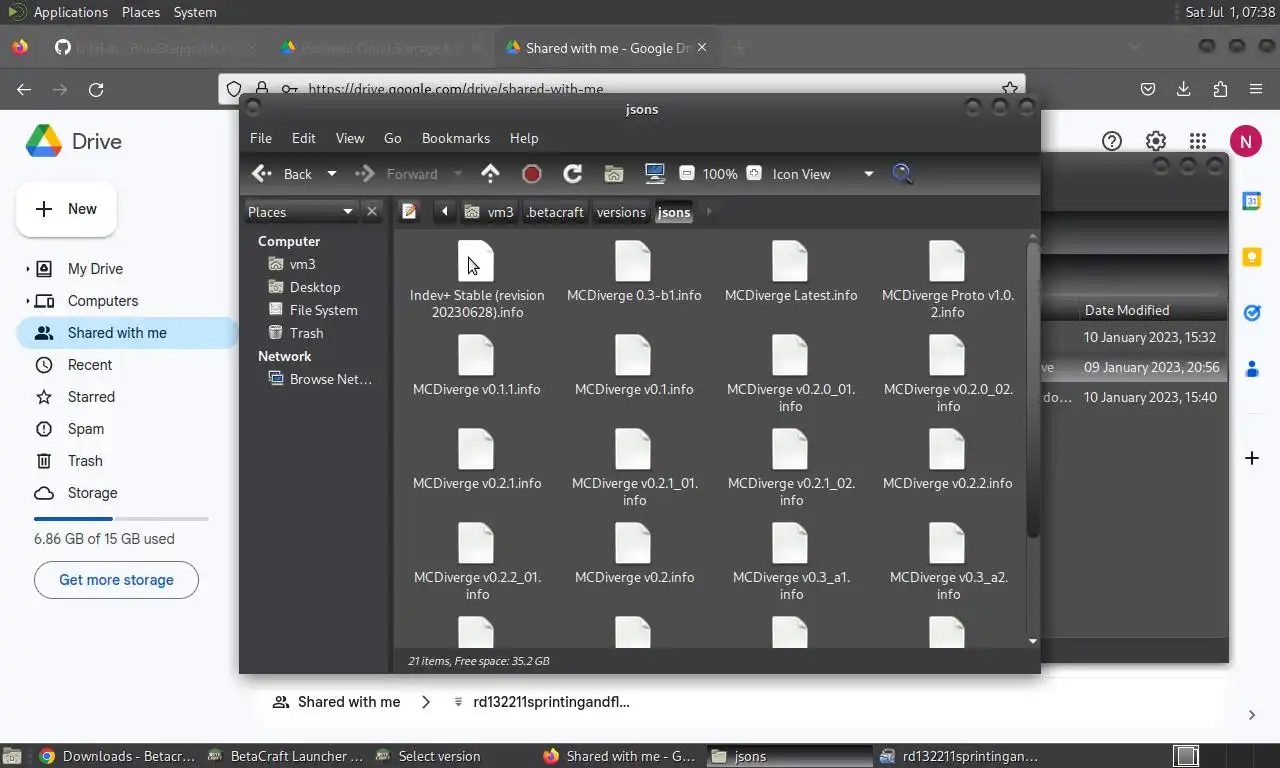The height and width of the screenshot is (768, 1280).
Task: Select MCDiverge v0.2.2.info file
Action: pos(947,460)
